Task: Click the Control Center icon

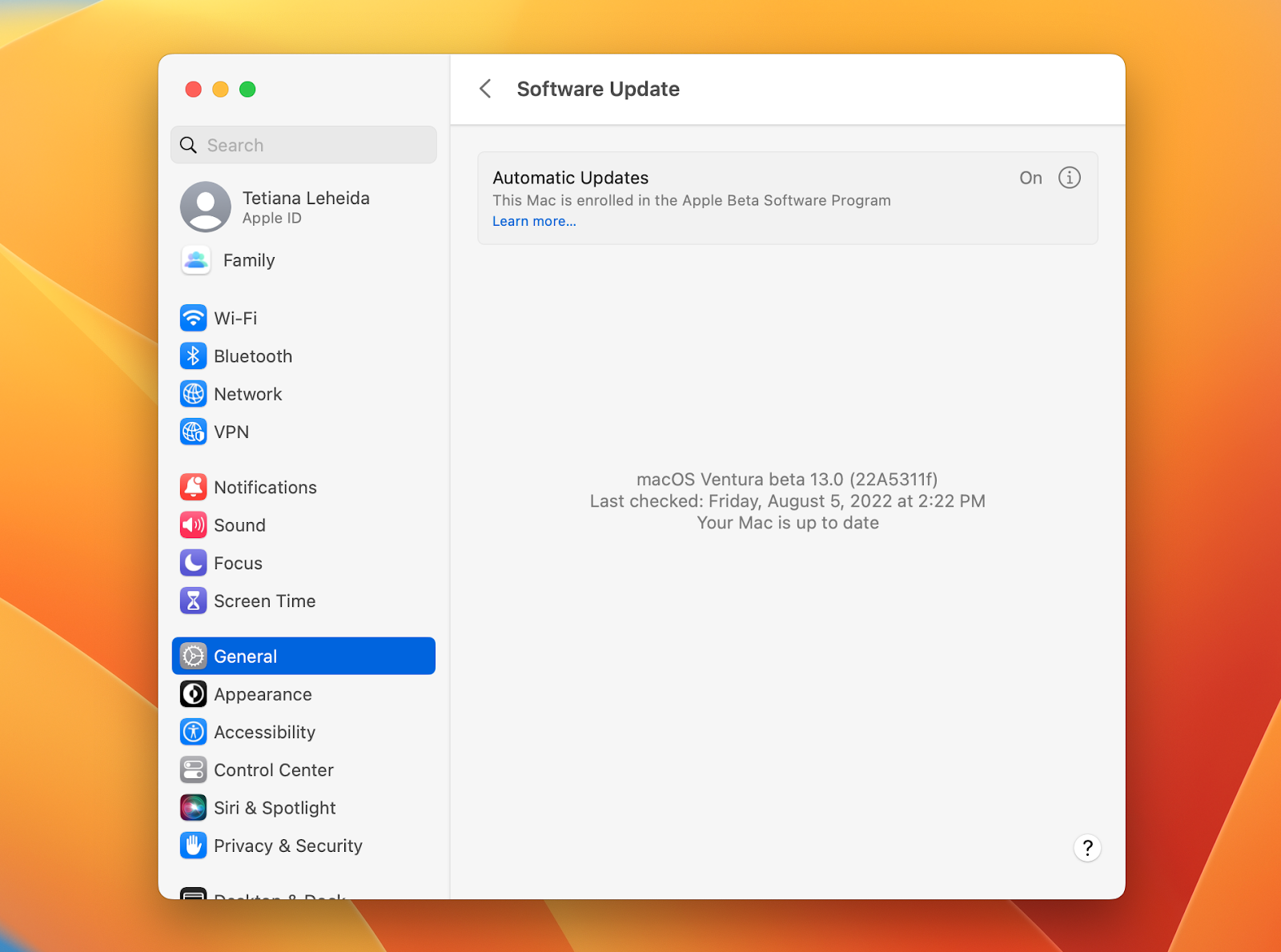Action: [x=193, y=769]
